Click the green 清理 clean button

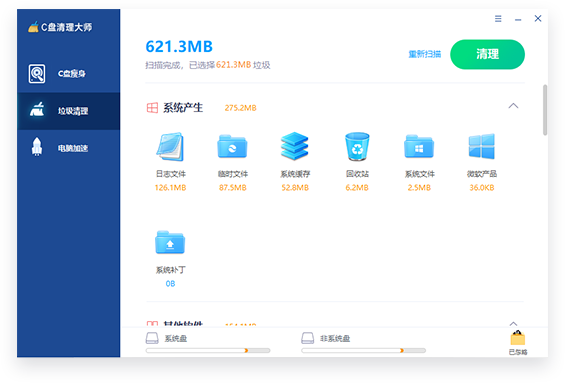[487, 54]
